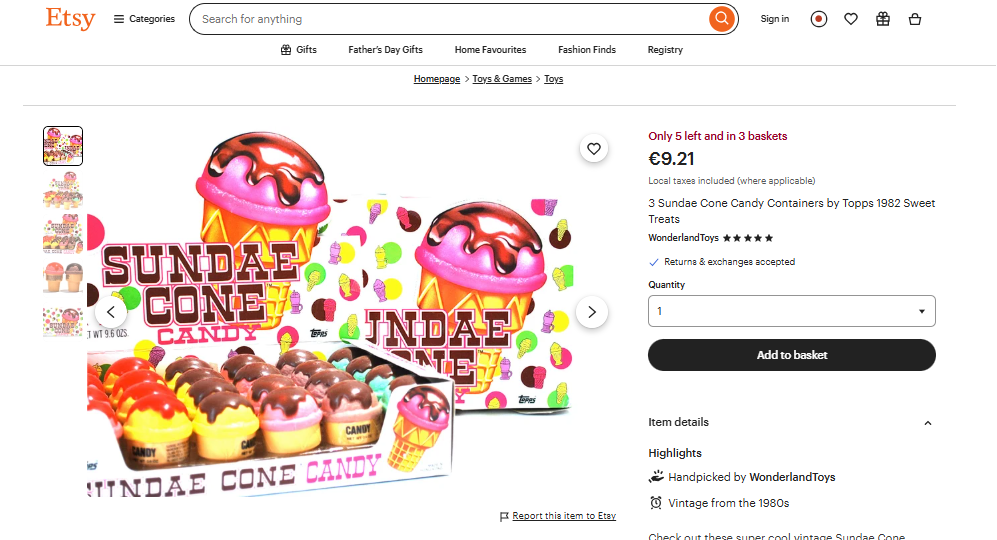Collapse the Item details section
Screen dimensions: 997x540
(x=927, y=423)
